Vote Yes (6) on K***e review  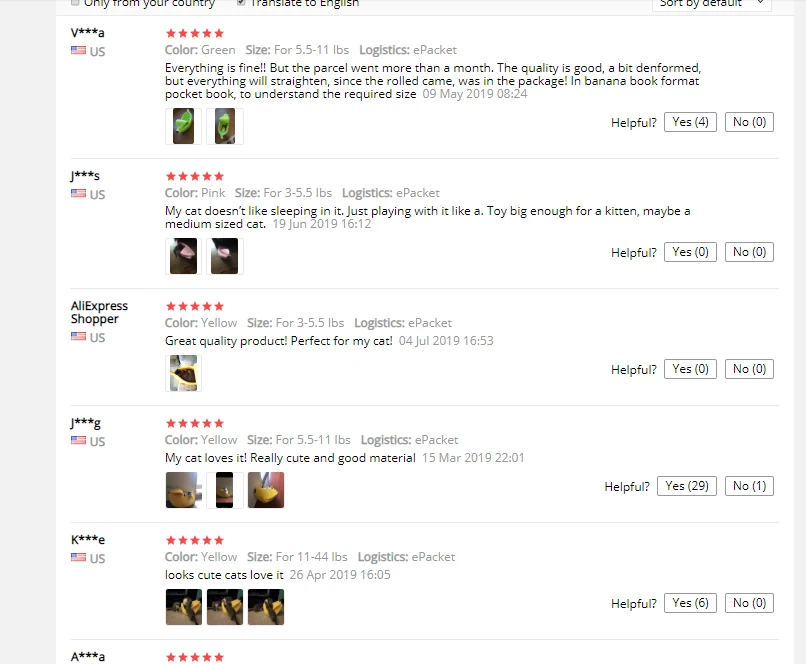690,603
